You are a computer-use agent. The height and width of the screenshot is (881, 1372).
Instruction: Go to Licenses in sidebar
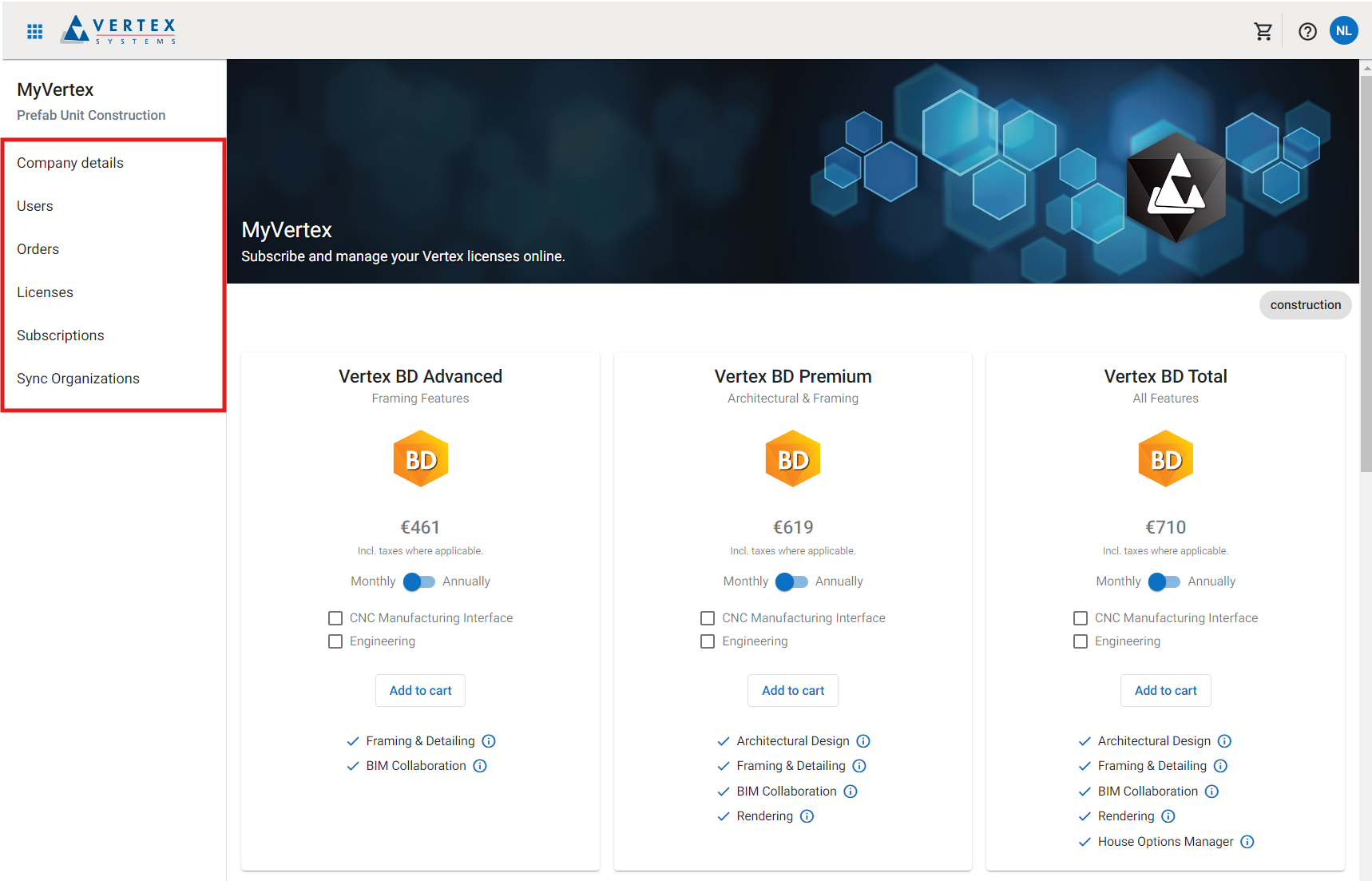point(45,292)
